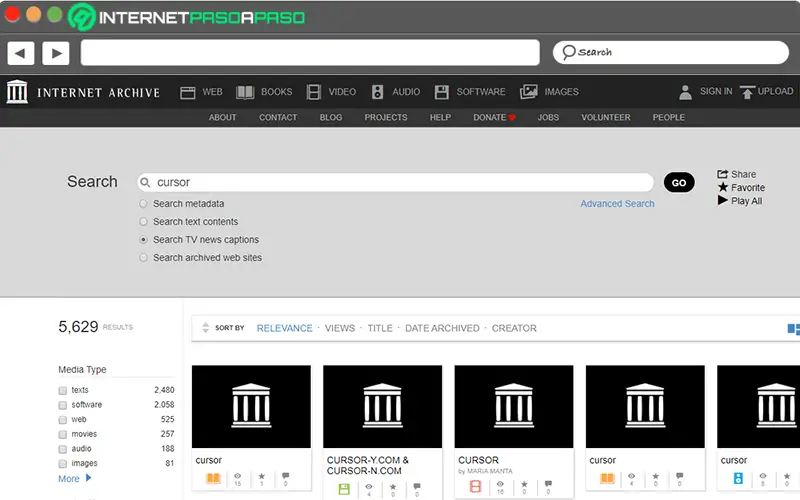Click the cursor search input field
Image resolution: width=800 pixels, height=500 pixels.
pyautogui.click(x=400, y=183)
